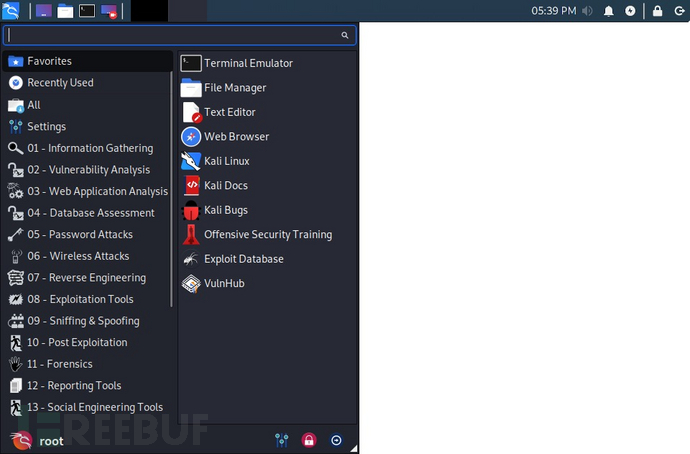This screenshot has width=690, height=454.
Task: Open the Kali Linux website entry
Action: pos(267,161)
